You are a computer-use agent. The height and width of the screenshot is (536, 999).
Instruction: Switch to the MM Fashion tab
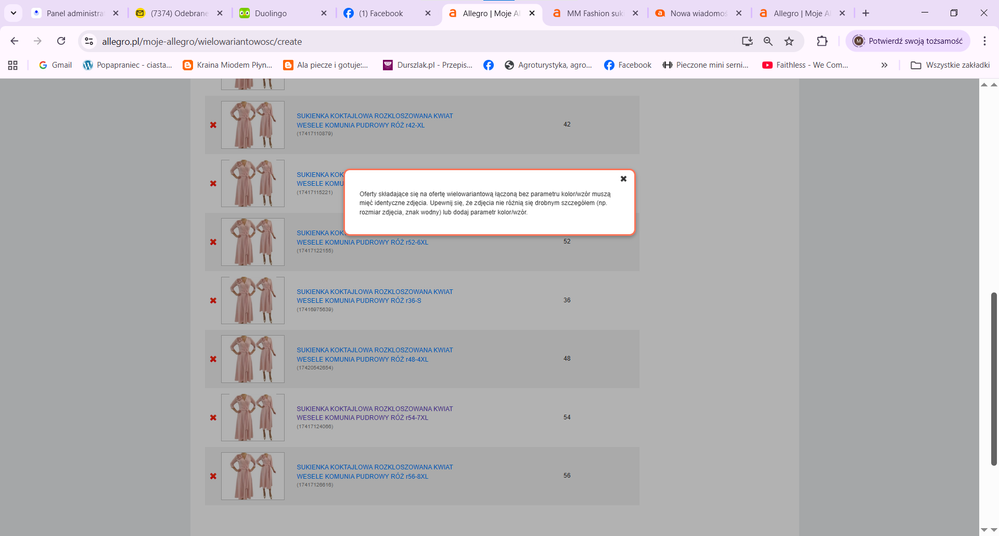(594, 13)
